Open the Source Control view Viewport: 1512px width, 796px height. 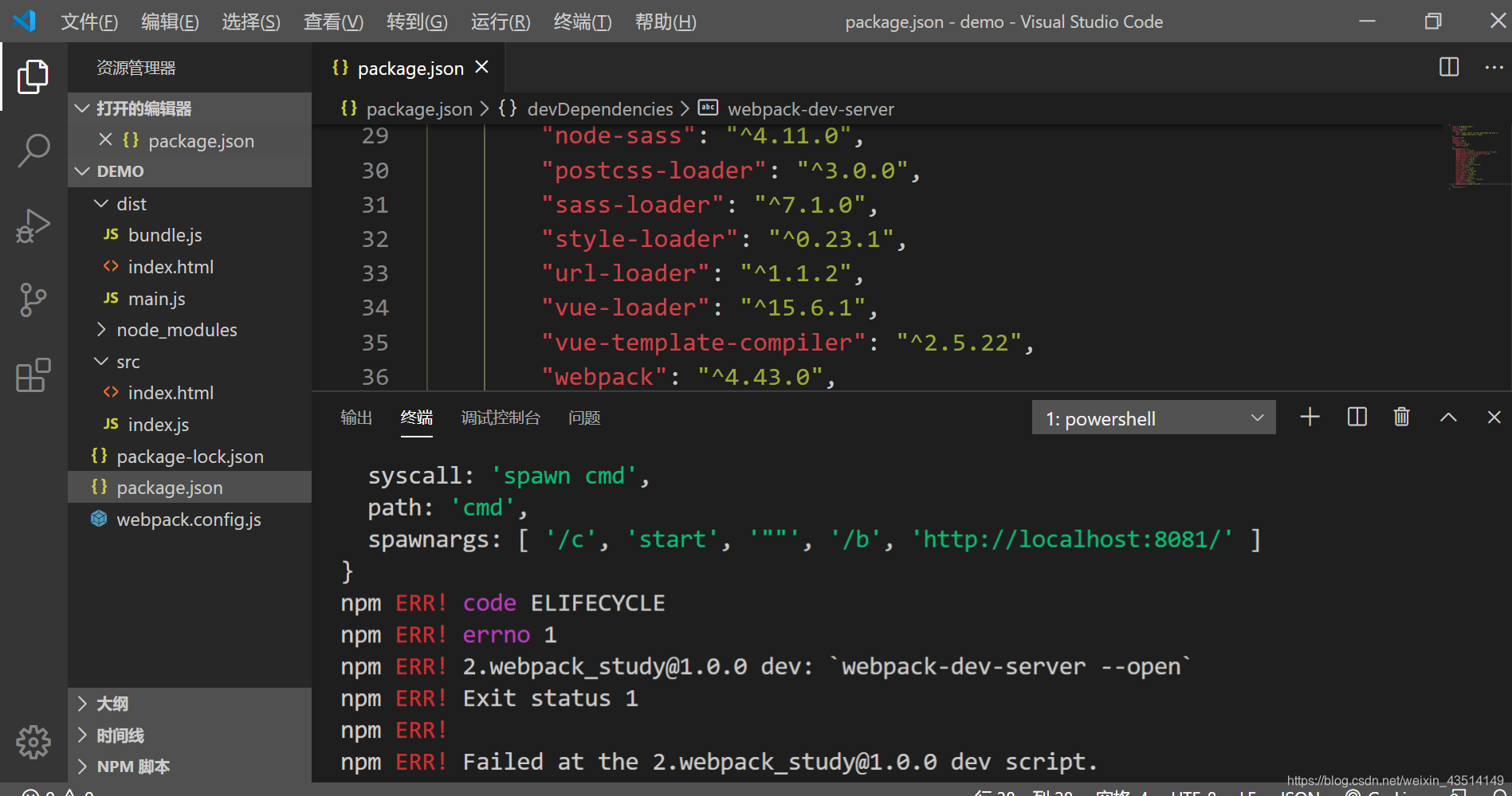pos(33,300)
